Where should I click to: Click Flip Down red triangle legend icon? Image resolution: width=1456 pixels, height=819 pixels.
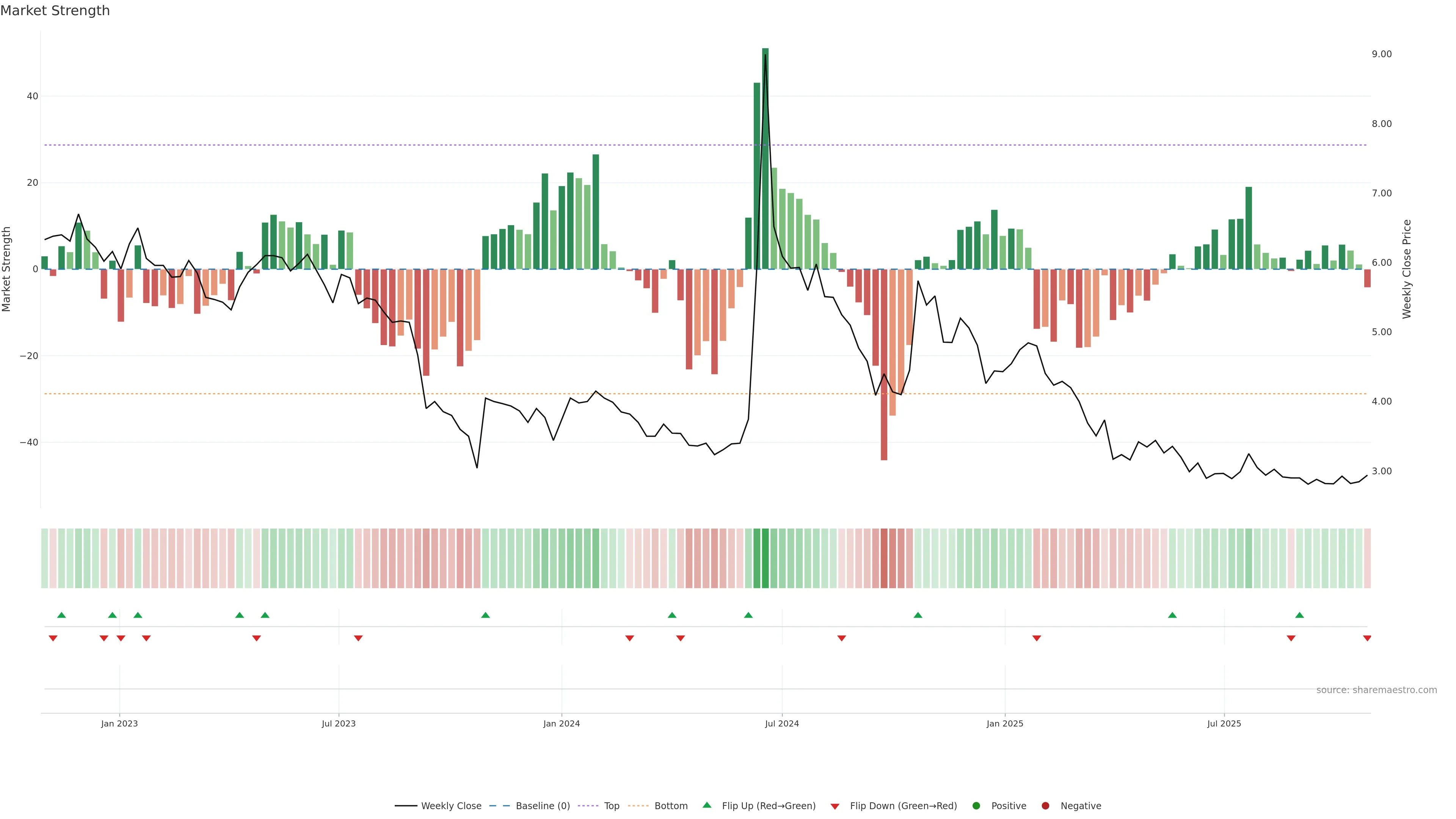835,806
